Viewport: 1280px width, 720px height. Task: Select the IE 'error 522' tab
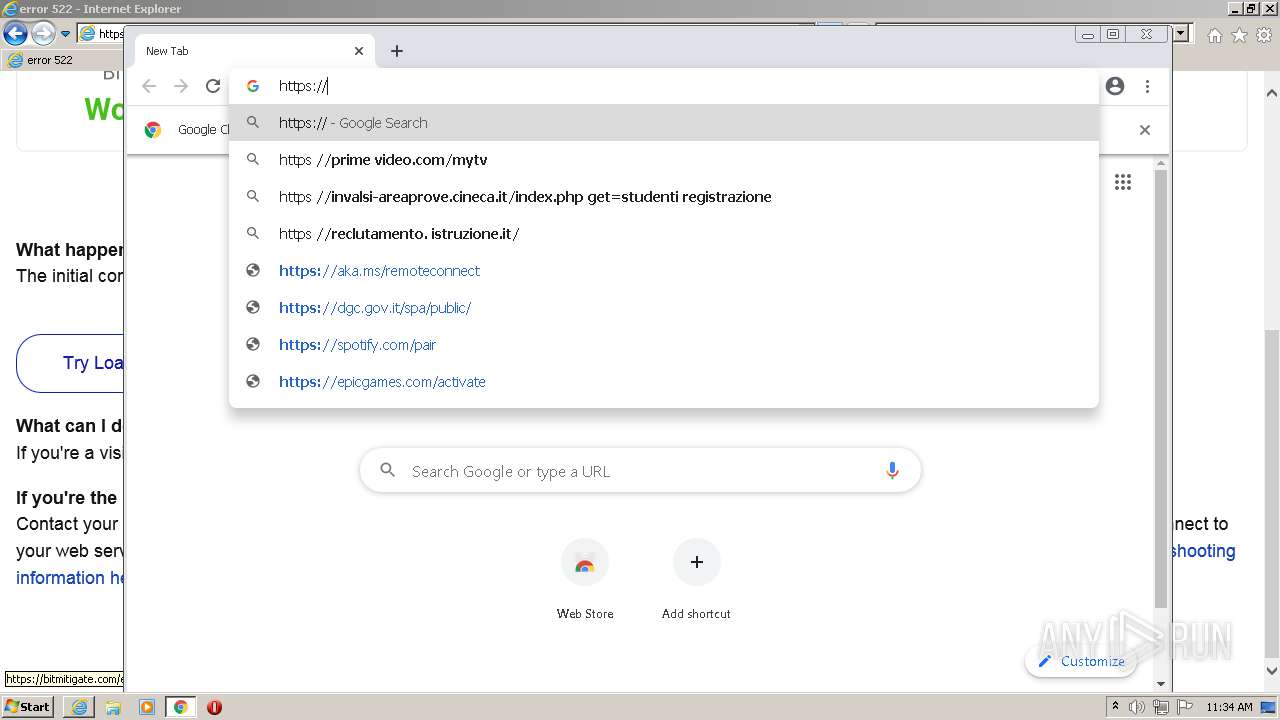click(x=60, y=60)
